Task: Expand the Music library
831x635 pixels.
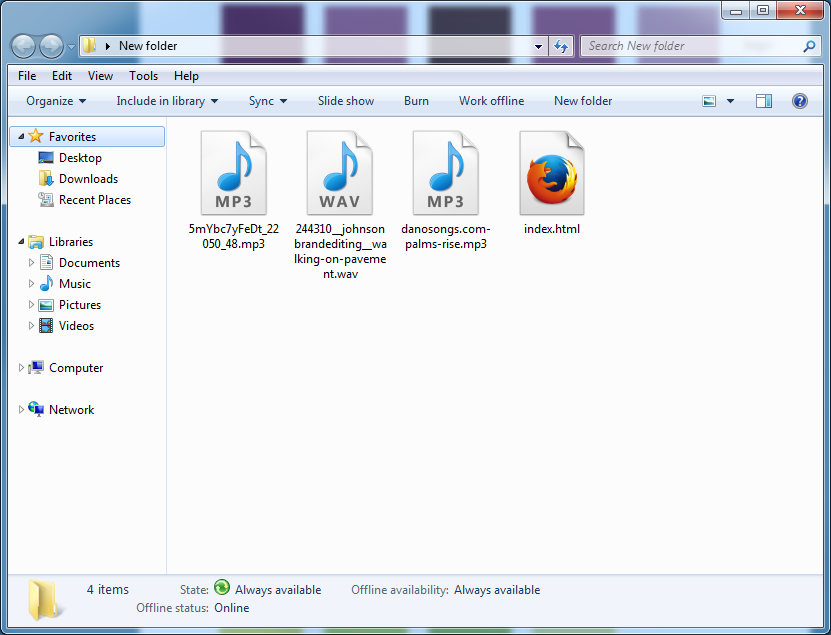Action: (31, 284)
